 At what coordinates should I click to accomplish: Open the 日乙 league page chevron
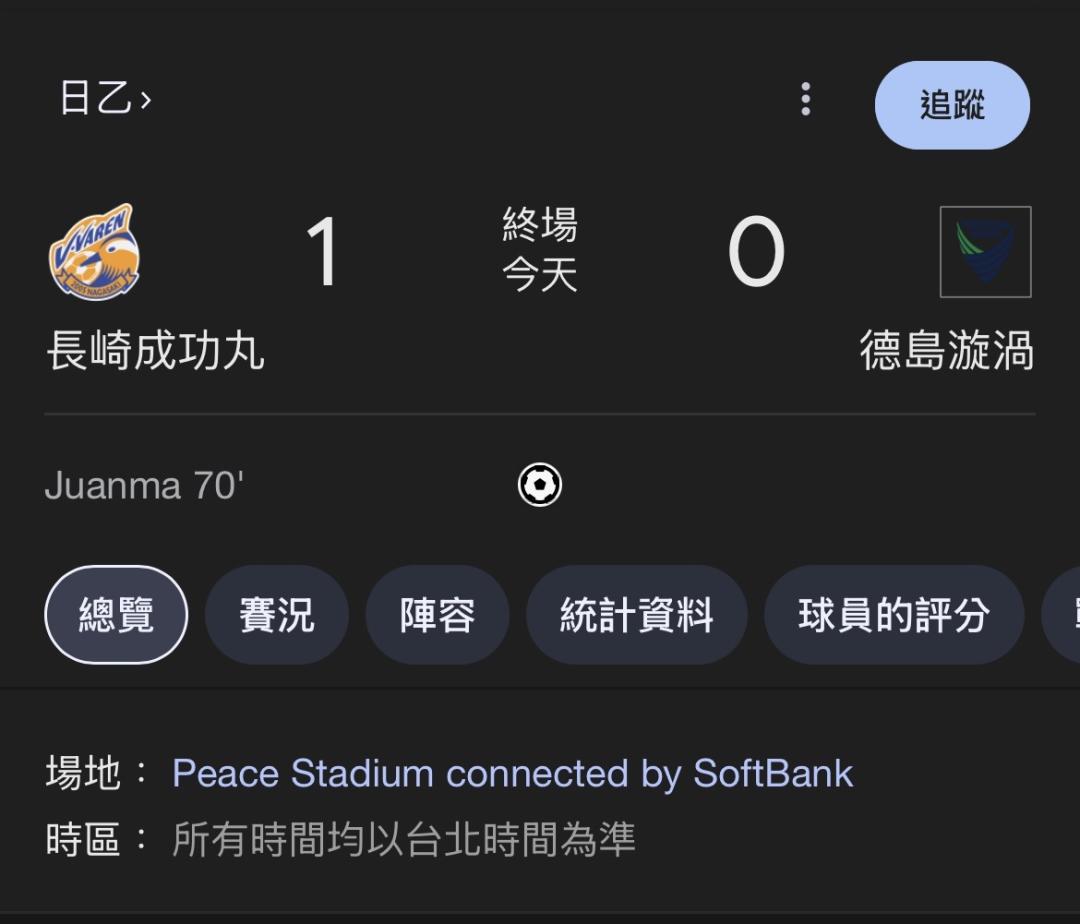point(145,100)
